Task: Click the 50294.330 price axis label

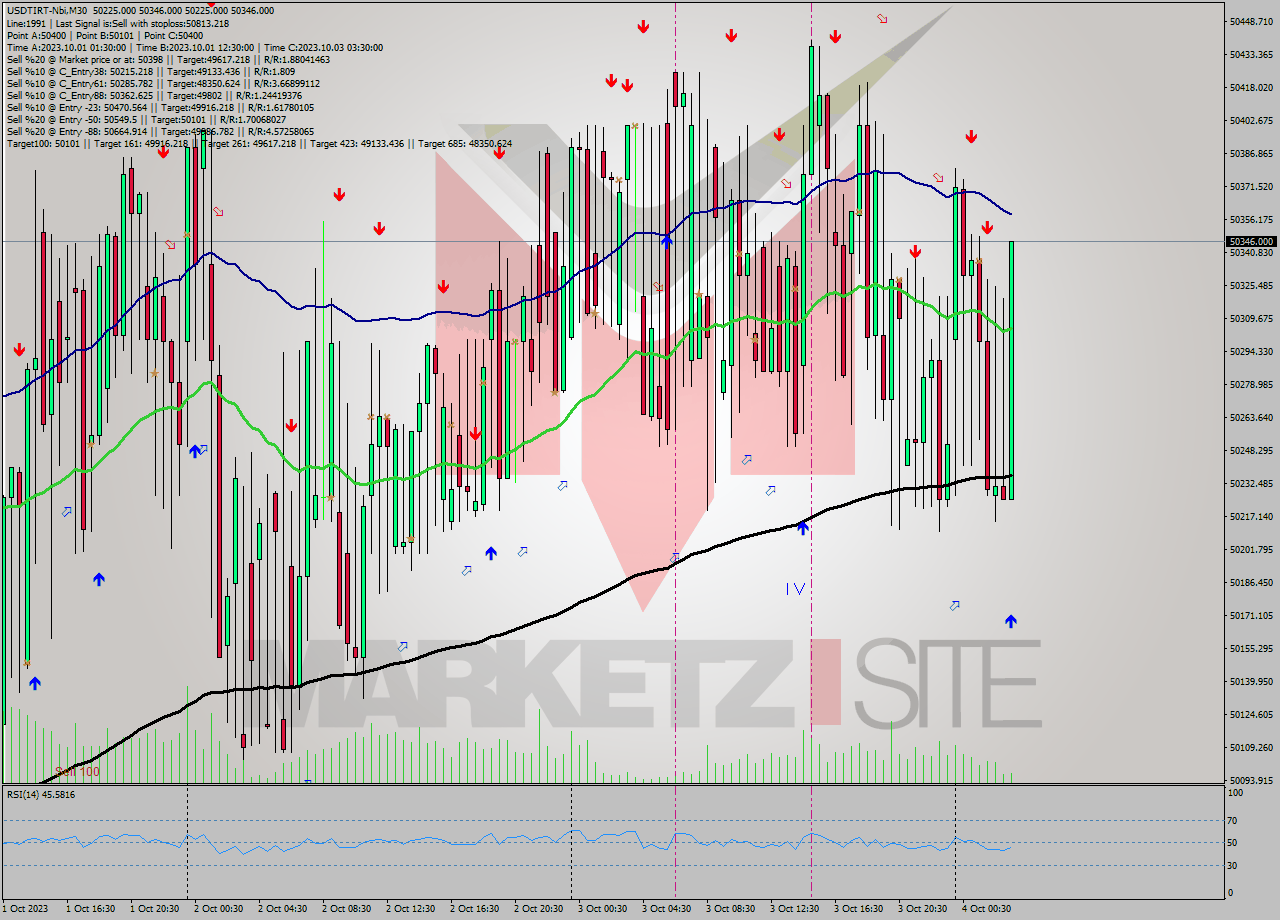Action: [x=1250, y=351]
